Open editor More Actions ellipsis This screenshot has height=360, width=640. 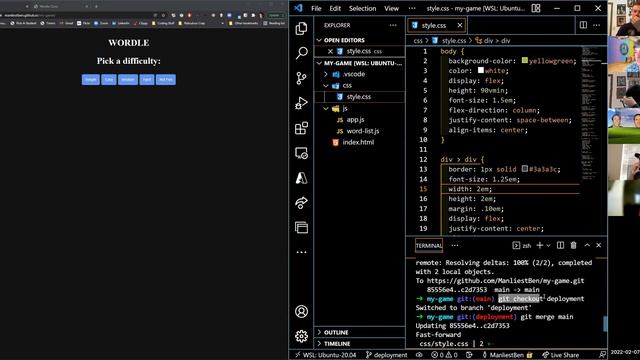[x=597, y=25]
